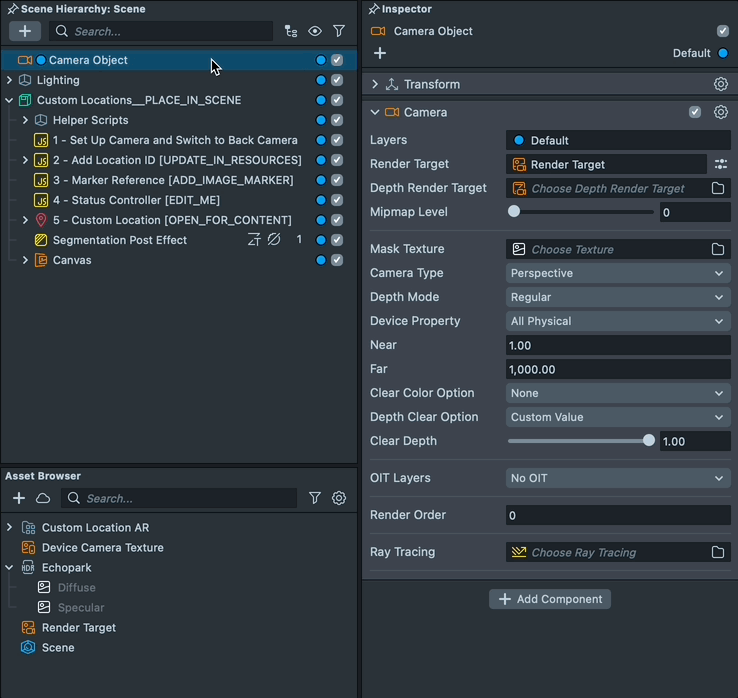
Task: Expand the Custom Location AR asset folder
Action: 10,527
